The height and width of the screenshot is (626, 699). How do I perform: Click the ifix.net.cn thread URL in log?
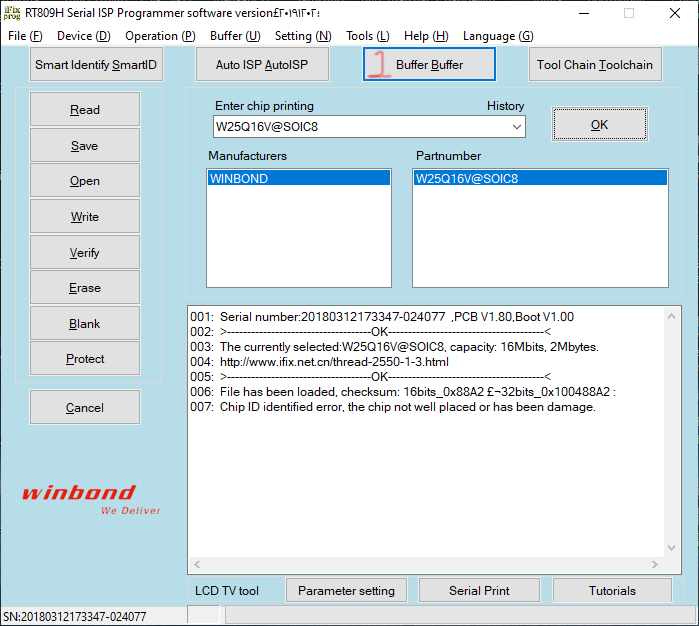point(334,362)
